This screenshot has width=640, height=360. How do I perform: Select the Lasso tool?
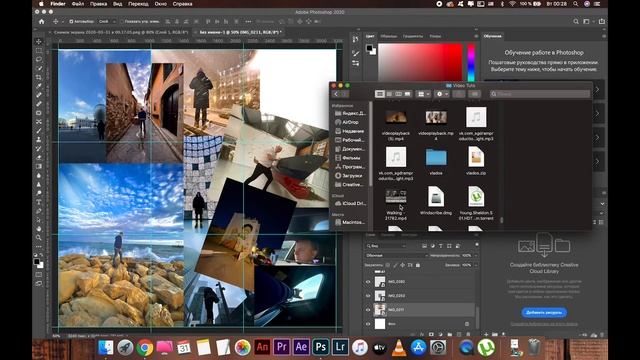(39, 60)
